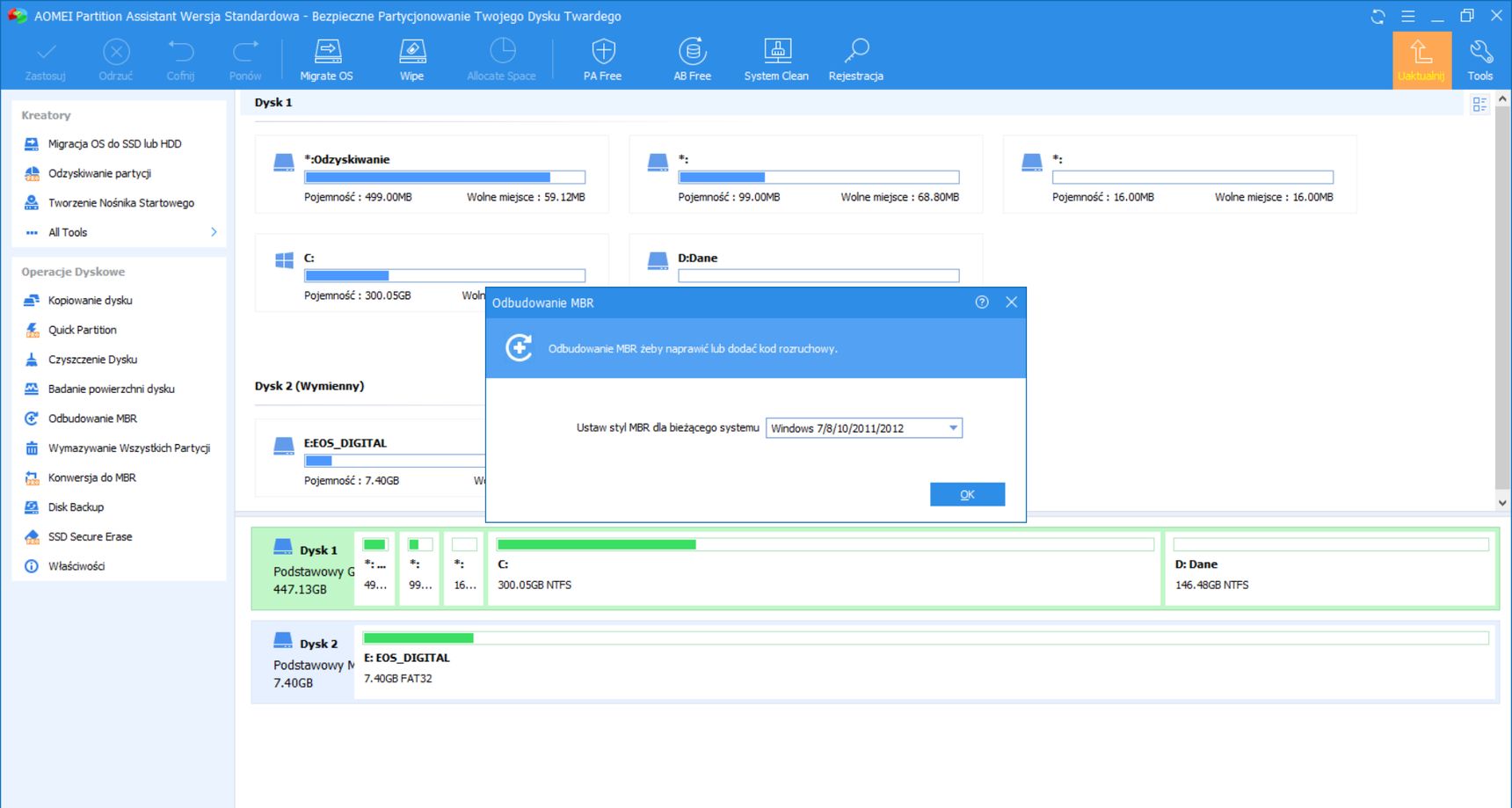Screen dimensions: 1512x808
Task: Click scroll down arrow of partition list
Action: pyautogui.click(x=1502, y=502)
